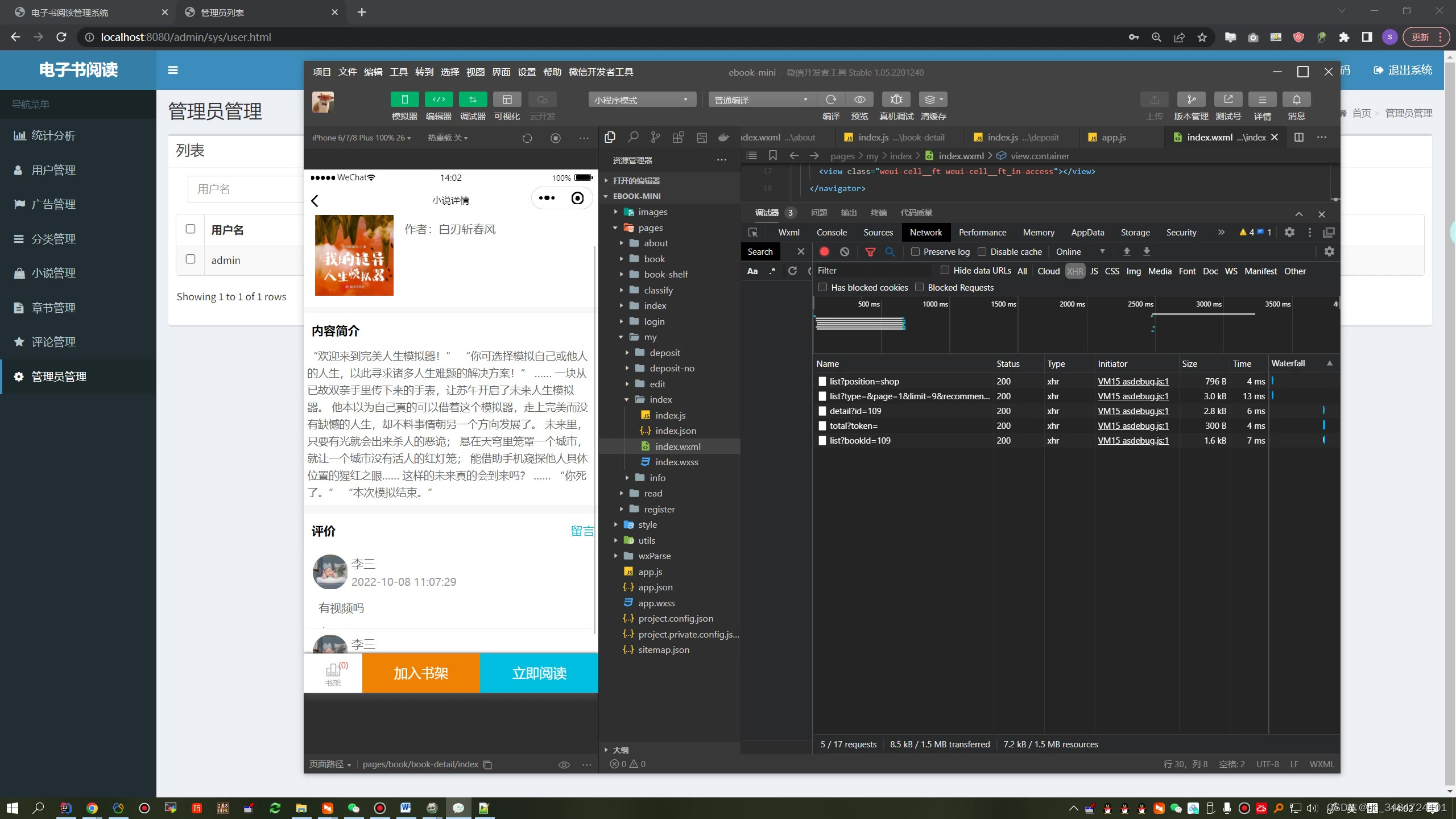Click 立即阅读 read now button
The height and width of the screenshot is (819, 1456).
539,673
